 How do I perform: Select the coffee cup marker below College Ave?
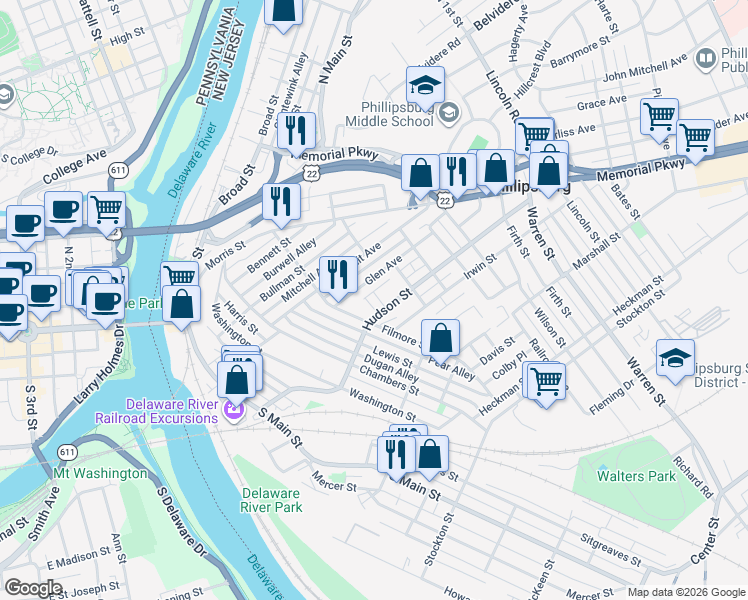pos(63,210)
